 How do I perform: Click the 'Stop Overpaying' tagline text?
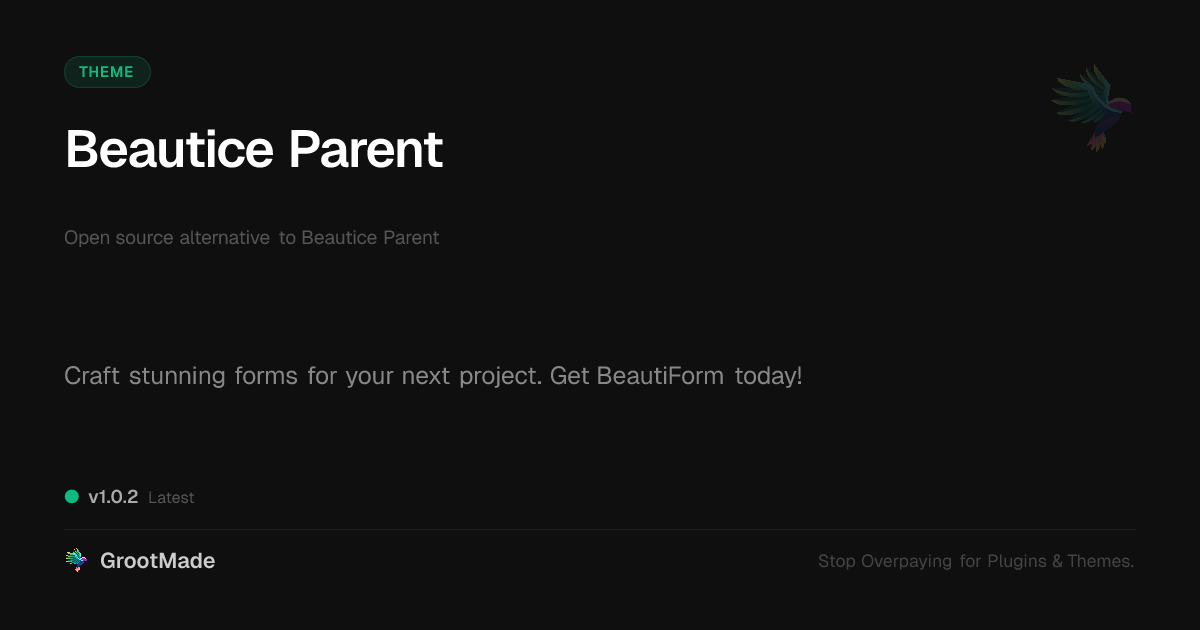pyautogui.click(x=975, y=561)
